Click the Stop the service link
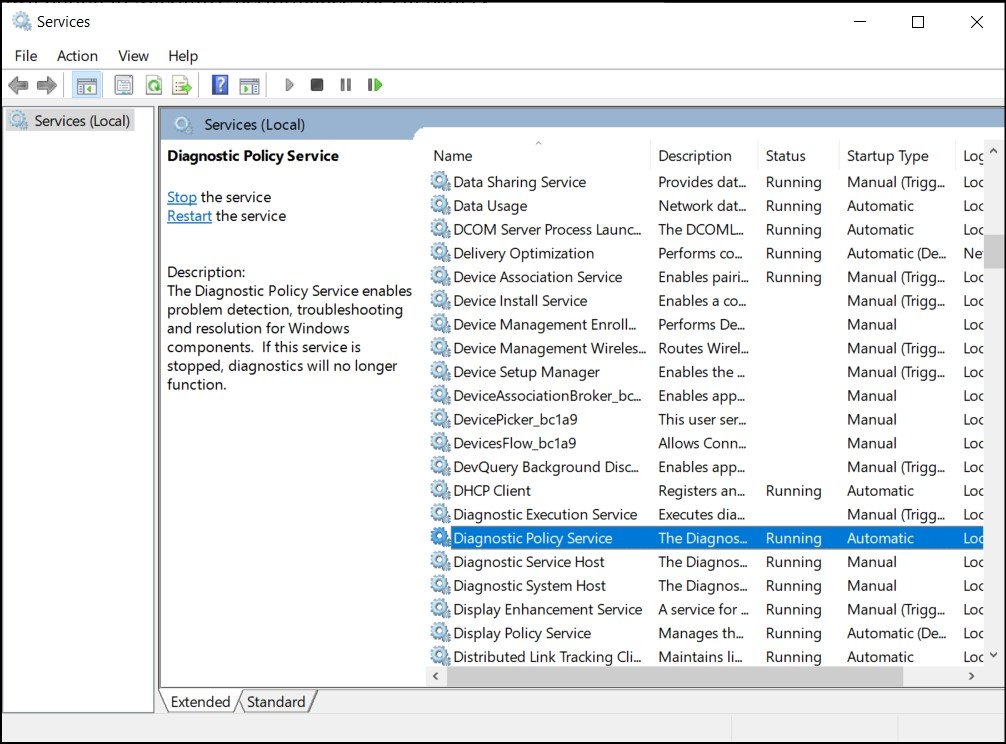1006x744 pixels. coord(182,197)
